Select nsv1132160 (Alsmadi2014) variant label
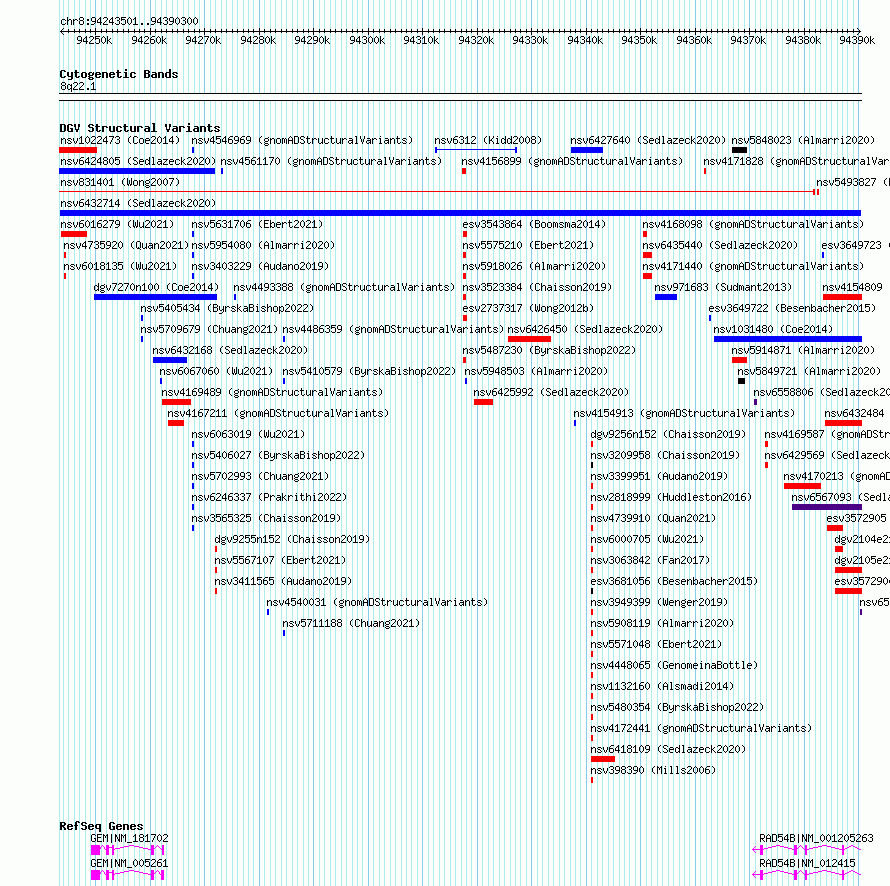890x886 pixels. (662, 686)
